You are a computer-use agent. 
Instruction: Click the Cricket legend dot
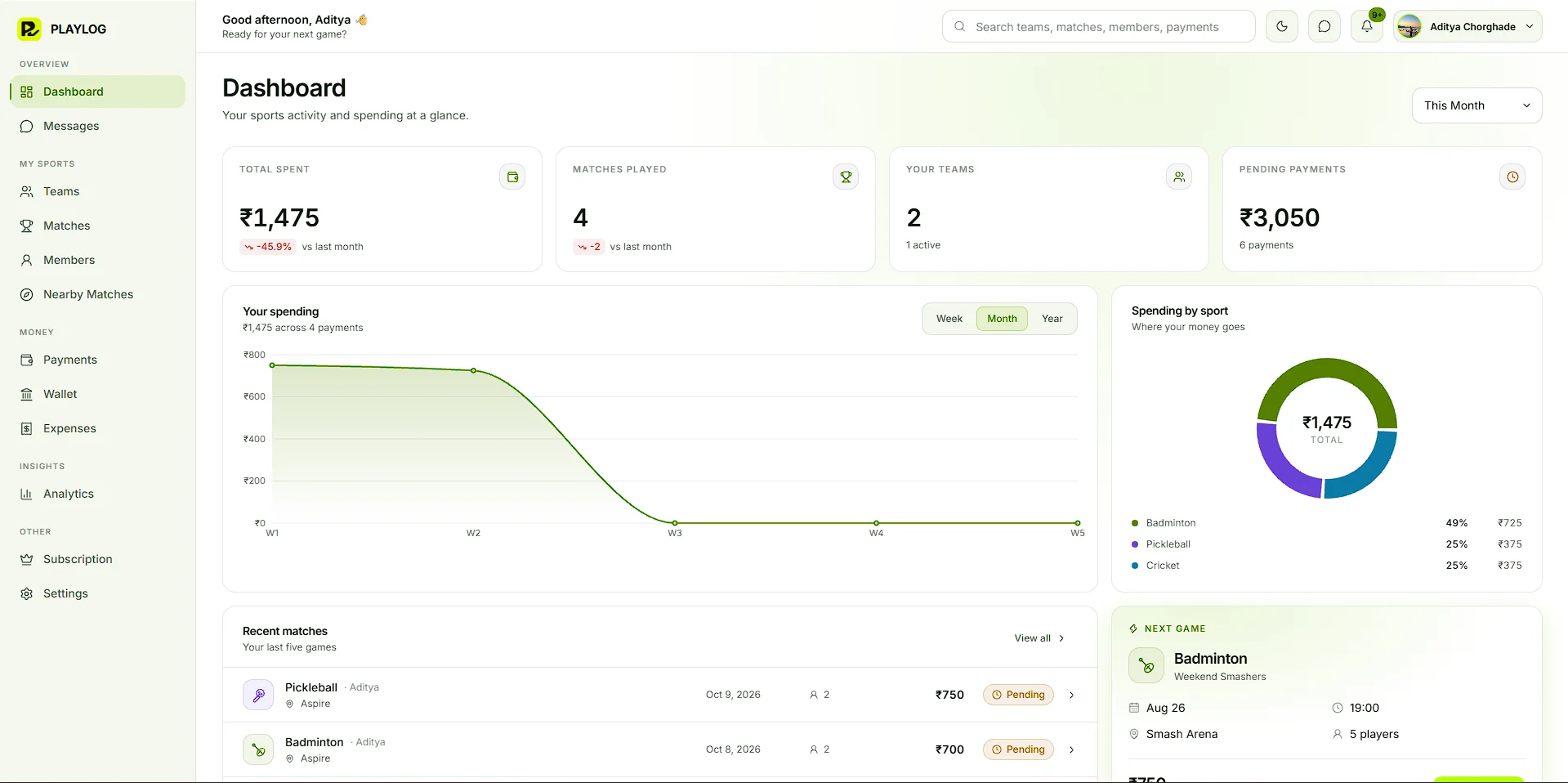tap(1135, 566)
